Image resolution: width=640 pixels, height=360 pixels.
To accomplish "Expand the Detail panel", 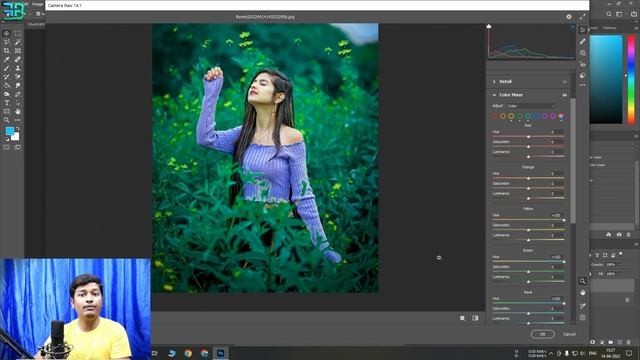I will tap(494, 82).
